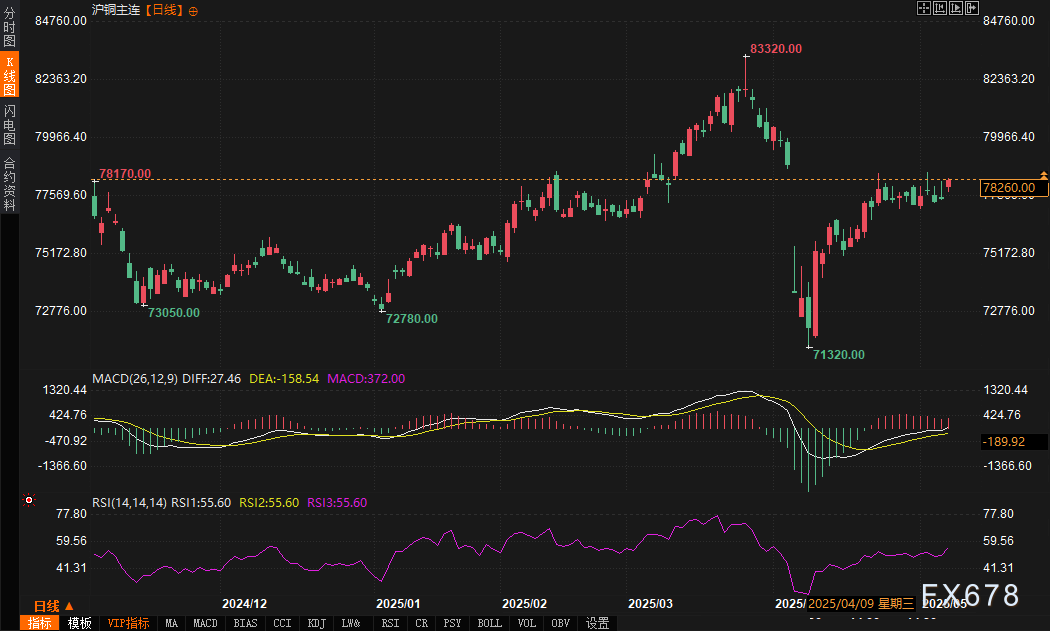The width and height of the screenshot is (1050, 631).
Task: Click the orange circle-plus icon beside 日线 title
Action: 193,10
